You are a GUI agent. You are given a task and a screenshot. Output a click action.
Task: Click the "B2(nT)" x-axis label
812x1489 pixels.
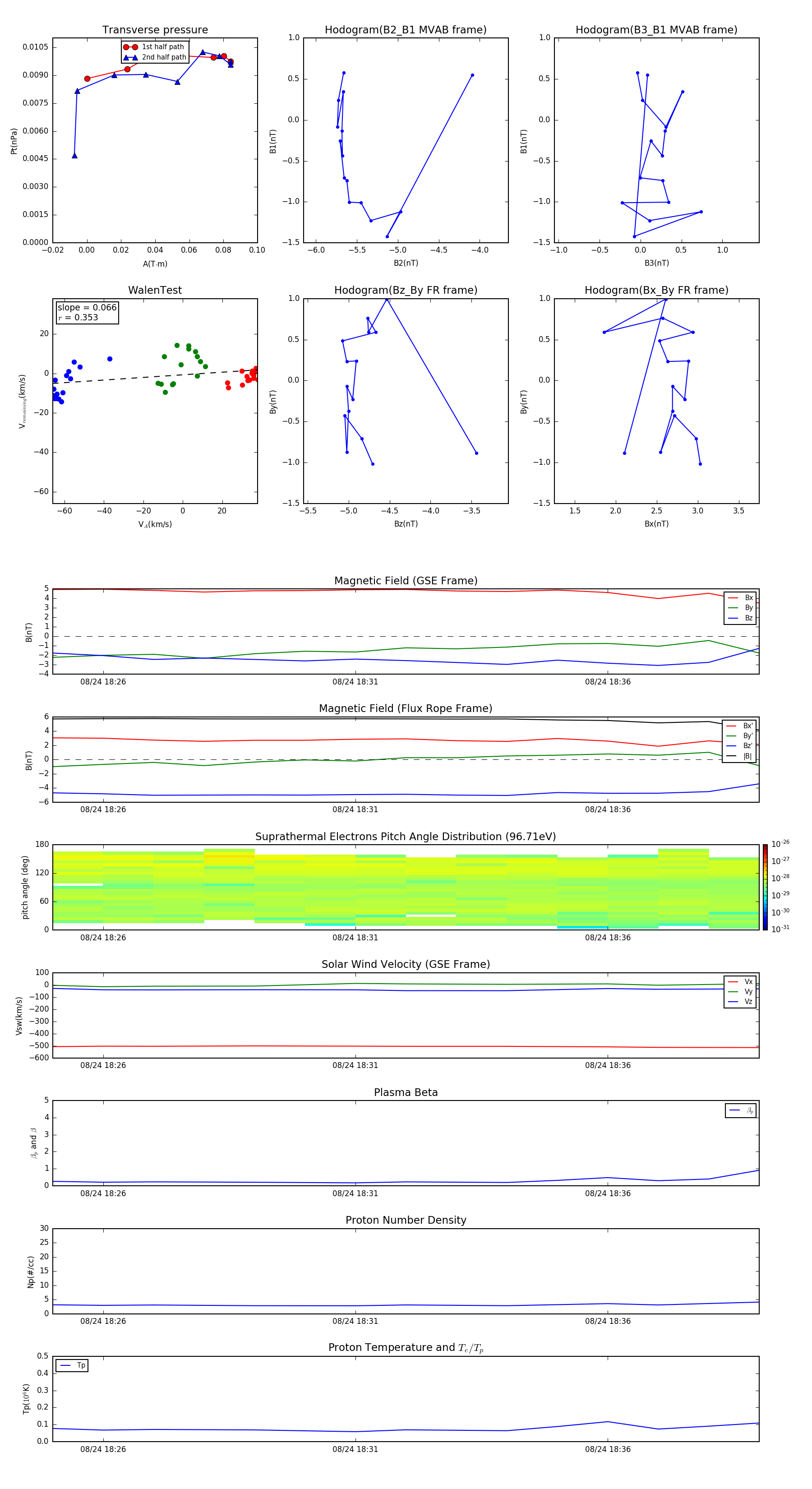coord(406,263)
